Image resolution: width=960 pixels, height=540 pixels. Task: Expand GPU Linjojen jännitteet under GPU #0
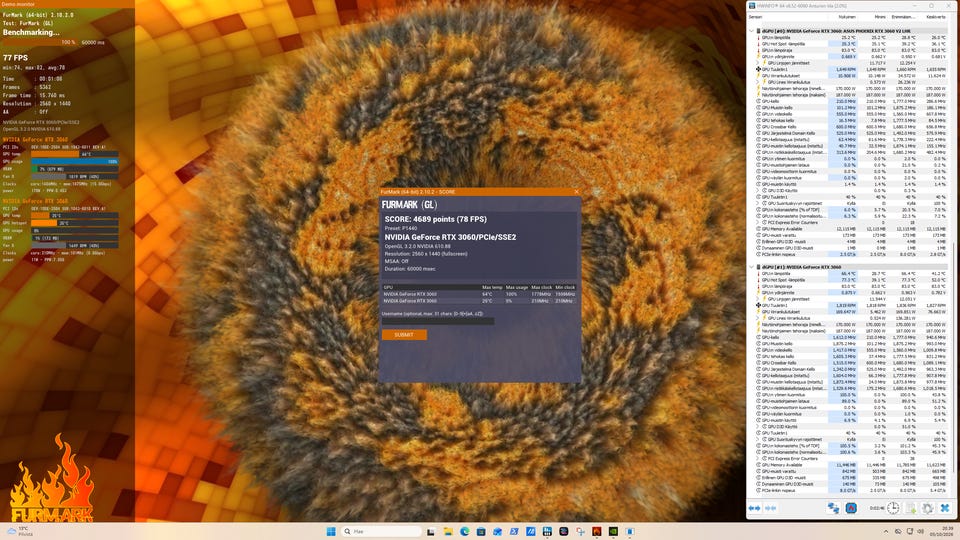tap(759, 62)
